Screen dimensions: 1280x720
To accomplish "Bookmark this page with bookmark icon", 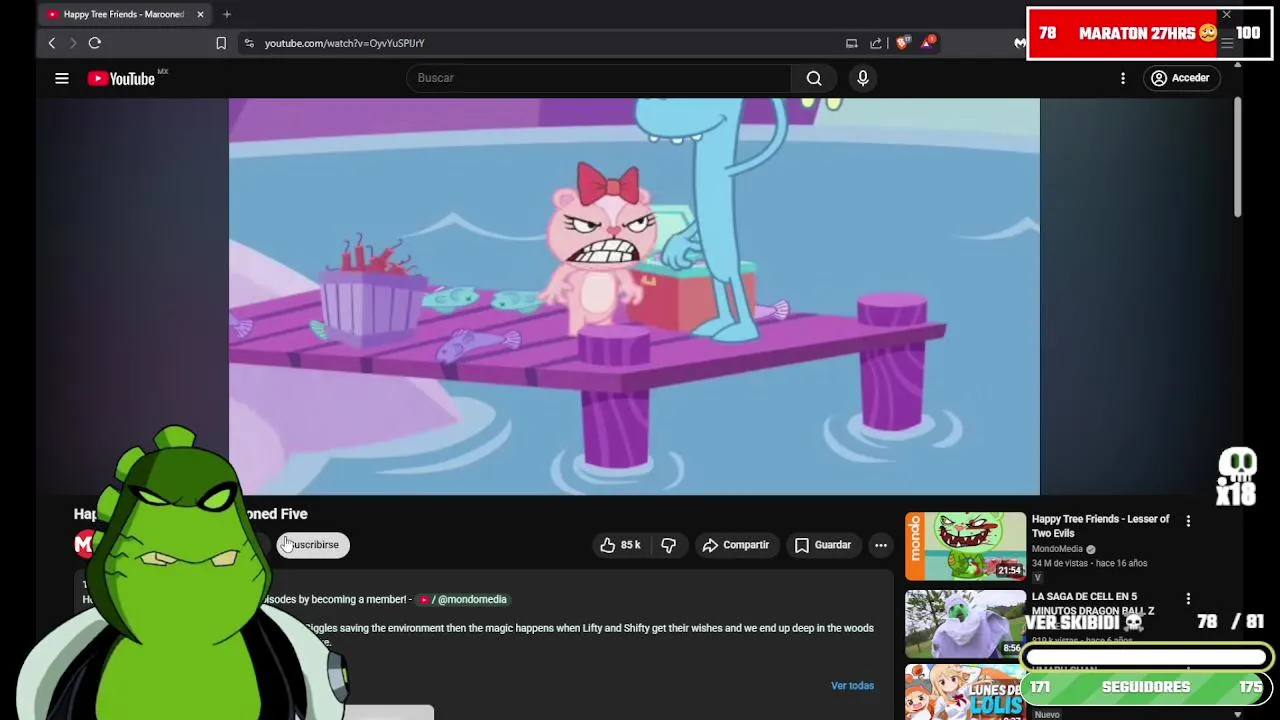I will click(x=221, y=43).
